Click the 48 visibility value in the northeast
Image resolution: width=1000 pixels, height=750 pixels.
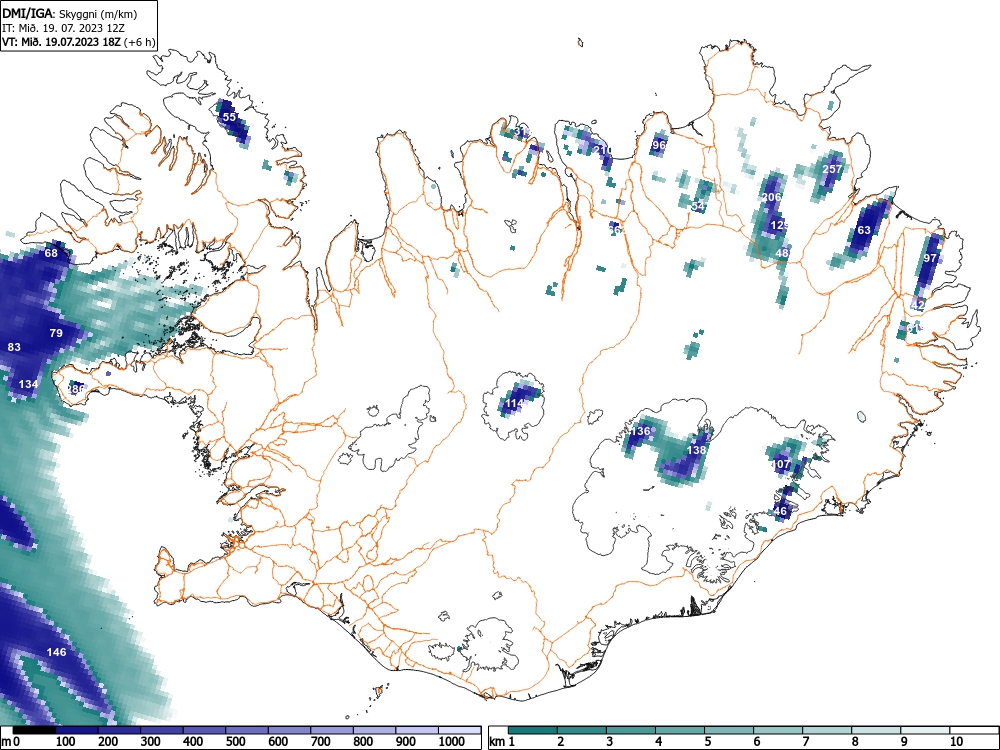[x=783, y=253]
